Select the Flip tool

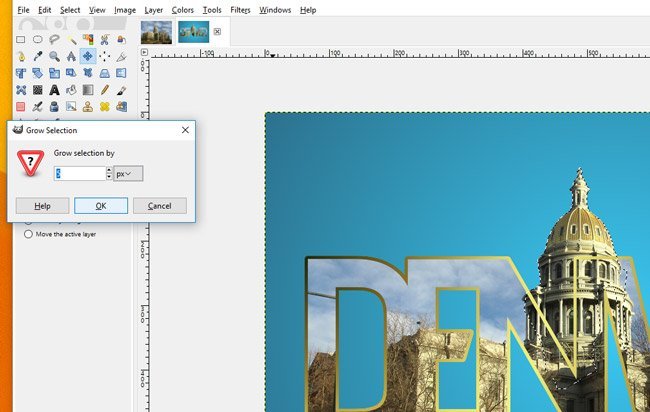coord(121,73)
